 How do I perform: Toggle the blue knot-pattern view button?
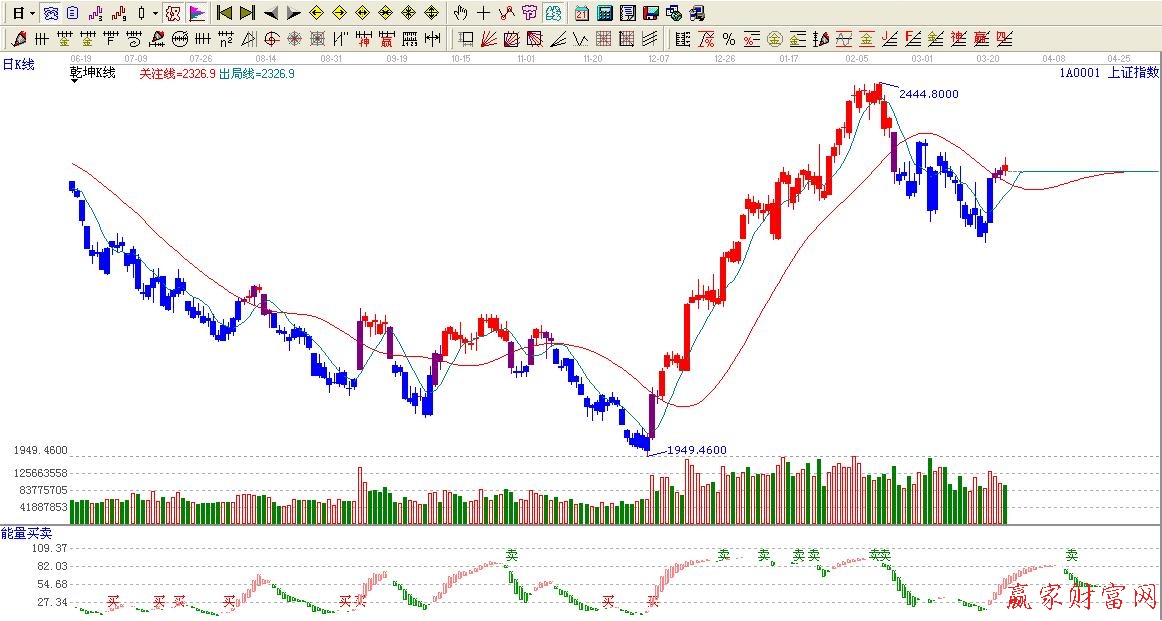[x=50, y=13]
